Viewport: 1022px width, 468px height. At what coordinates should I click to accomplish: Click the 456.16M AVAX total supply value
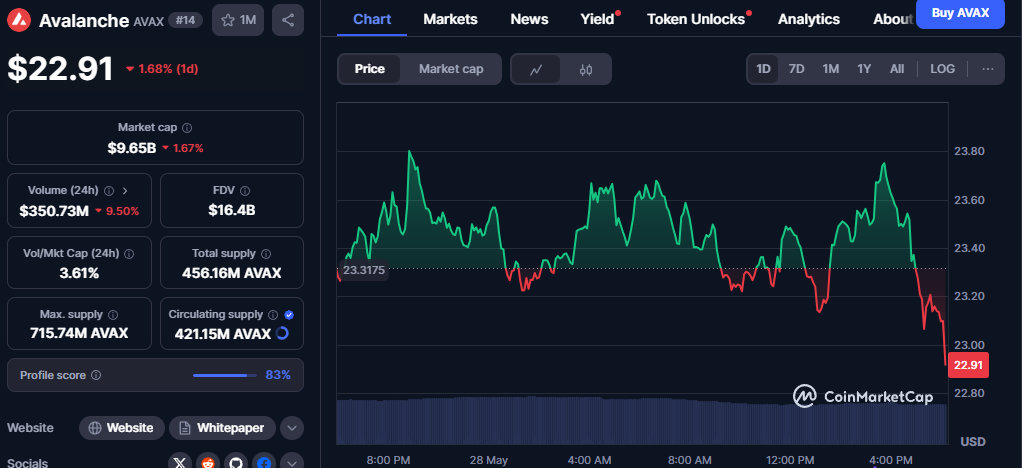(x=231, y=273)
